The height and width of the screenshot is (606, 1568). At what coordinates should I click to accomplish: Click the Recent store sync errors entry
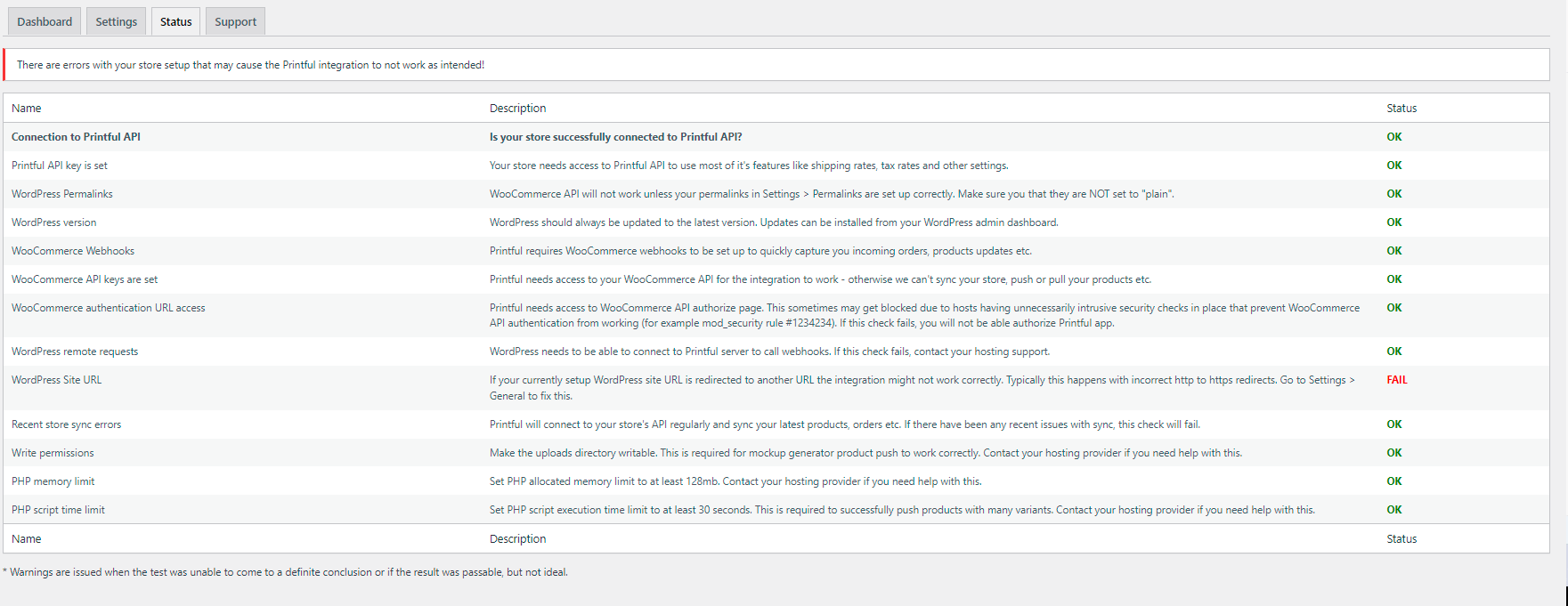pos(67,424)
